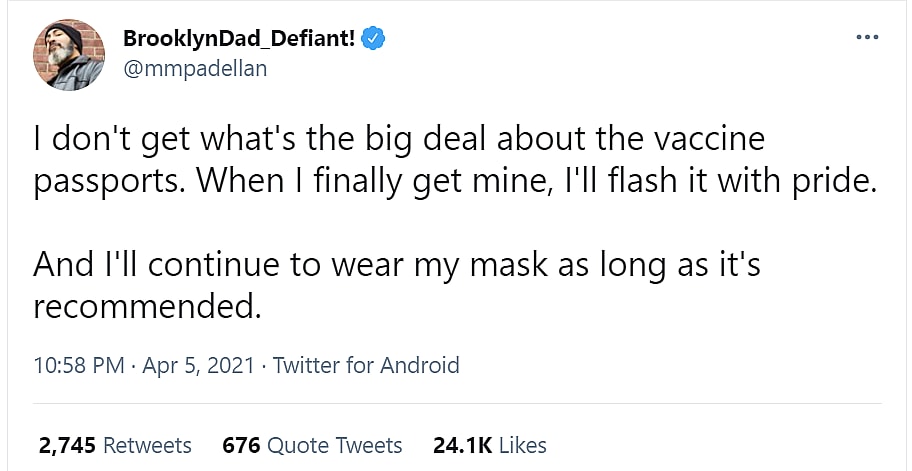This screenshot has height=471, width=912.
Task: View the Retweets list via its label
Action: [147, 445]
